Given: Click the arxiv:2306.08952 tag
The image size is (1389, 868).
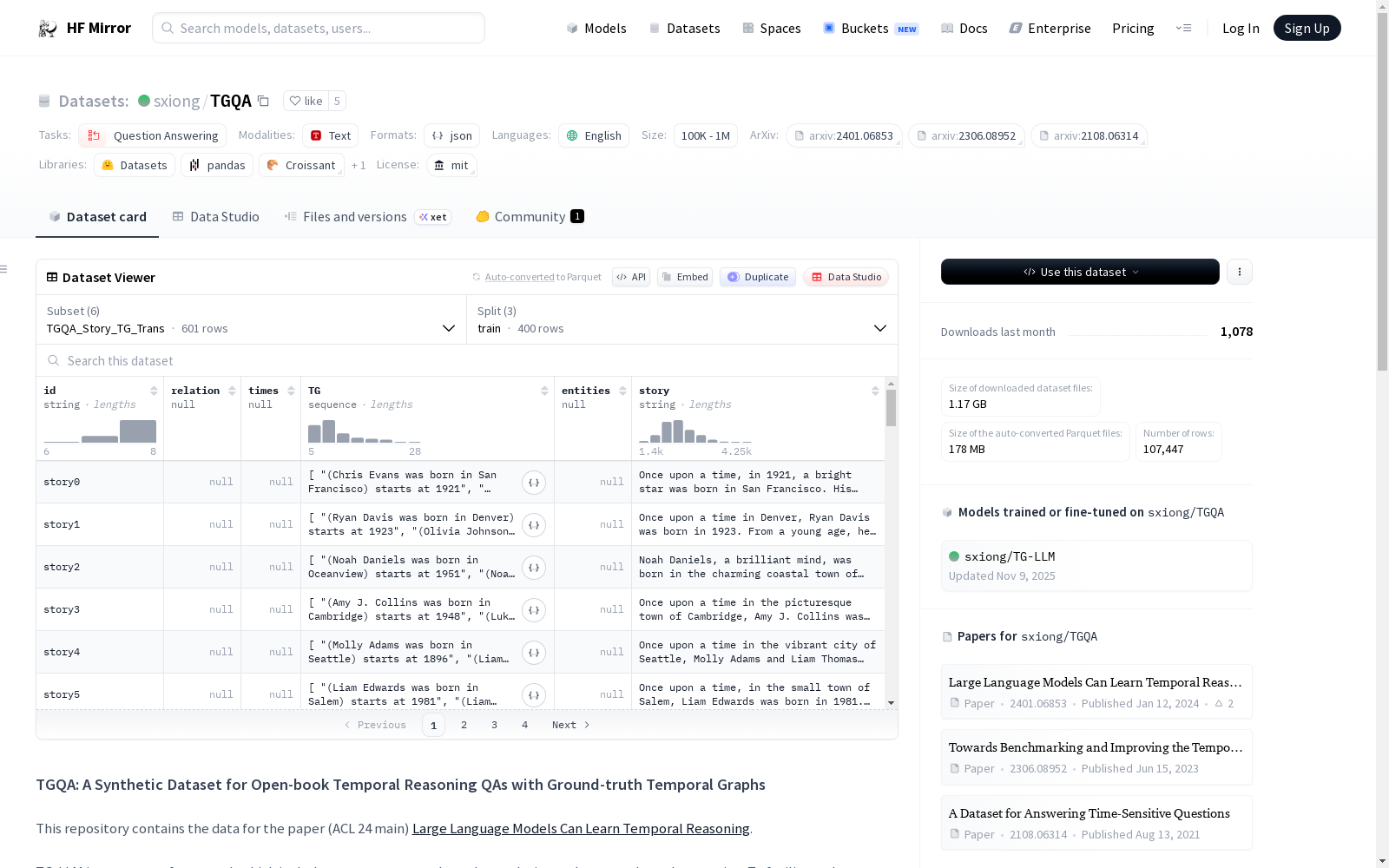Looking at the screenshot, I should 966,135.
